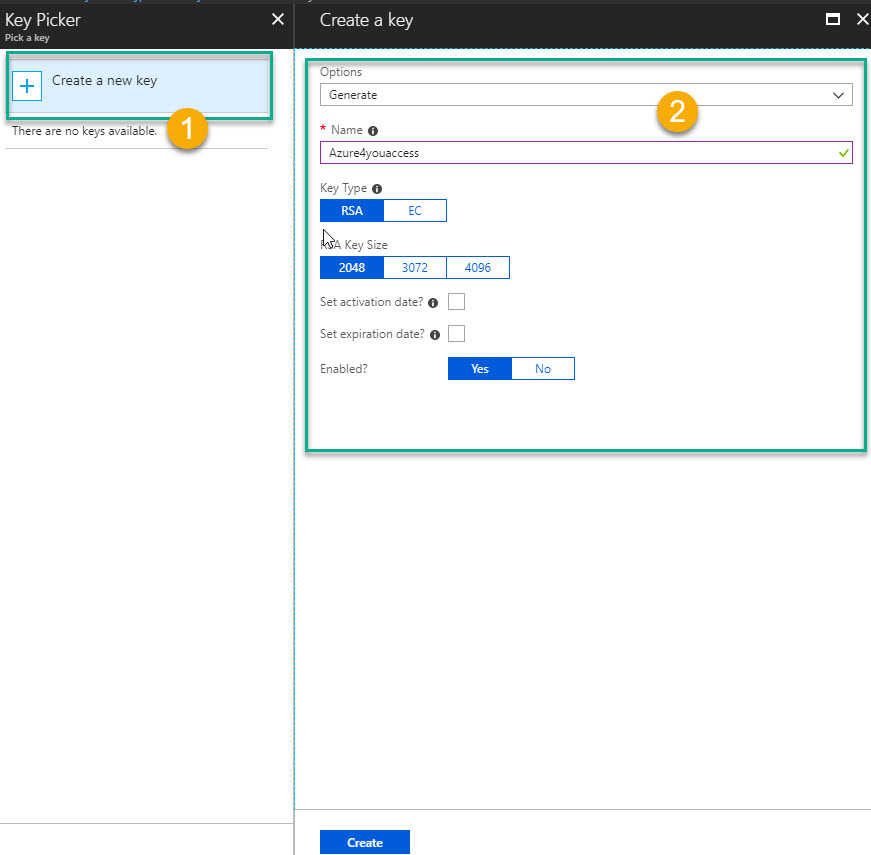
Task: Enable the Set expiration date checkbox
Action: click(457, 334)
